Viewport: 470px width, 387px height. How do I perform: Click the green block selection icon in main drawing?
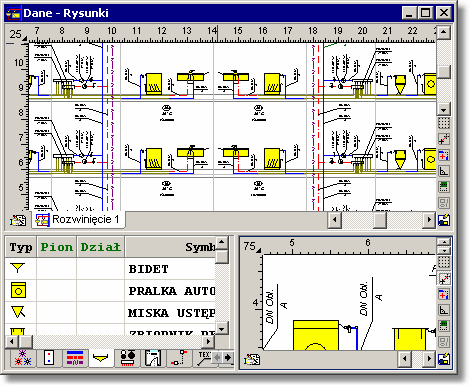click(444, 187)
